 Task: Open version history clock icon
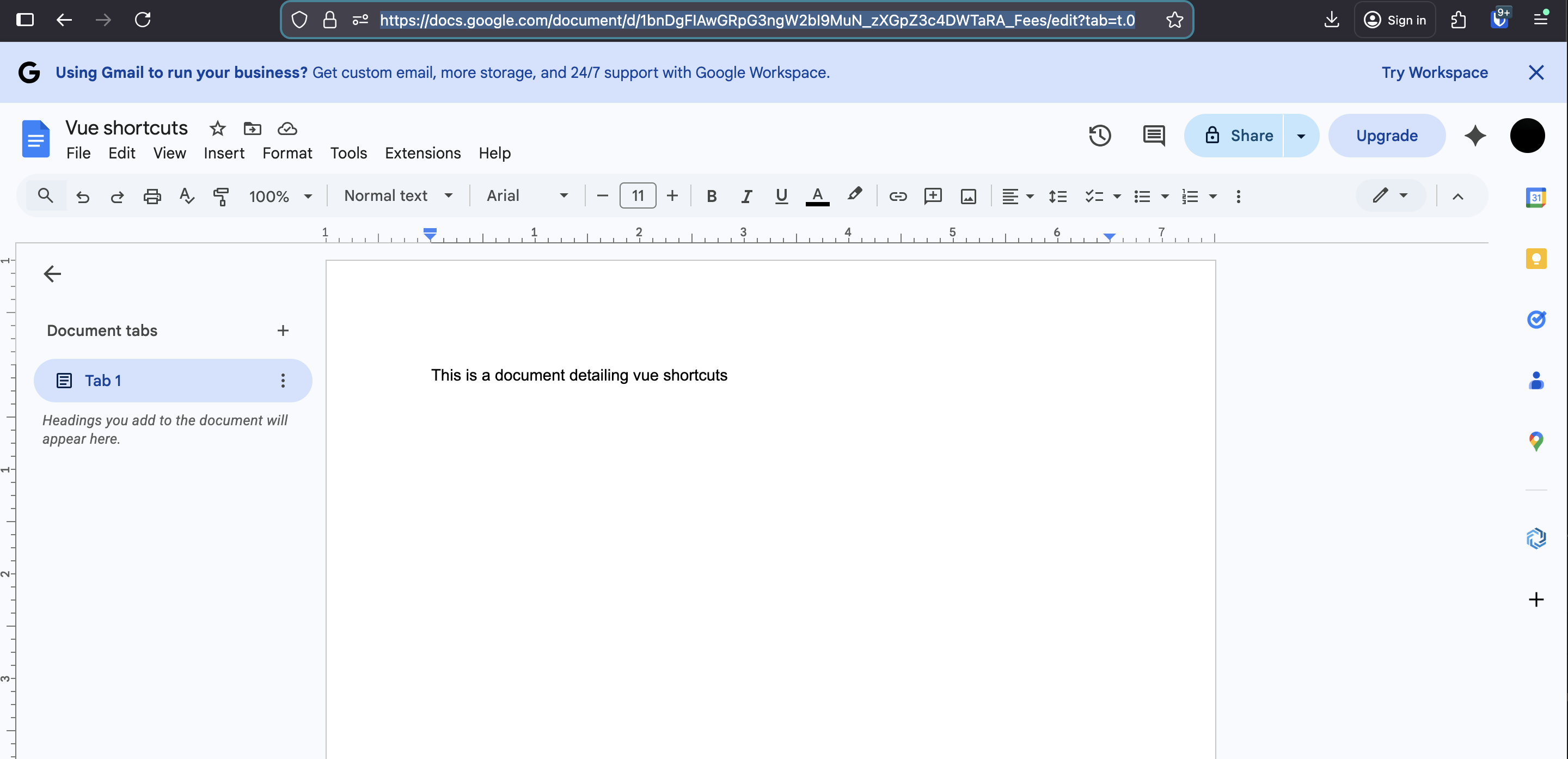[1099, 135]
